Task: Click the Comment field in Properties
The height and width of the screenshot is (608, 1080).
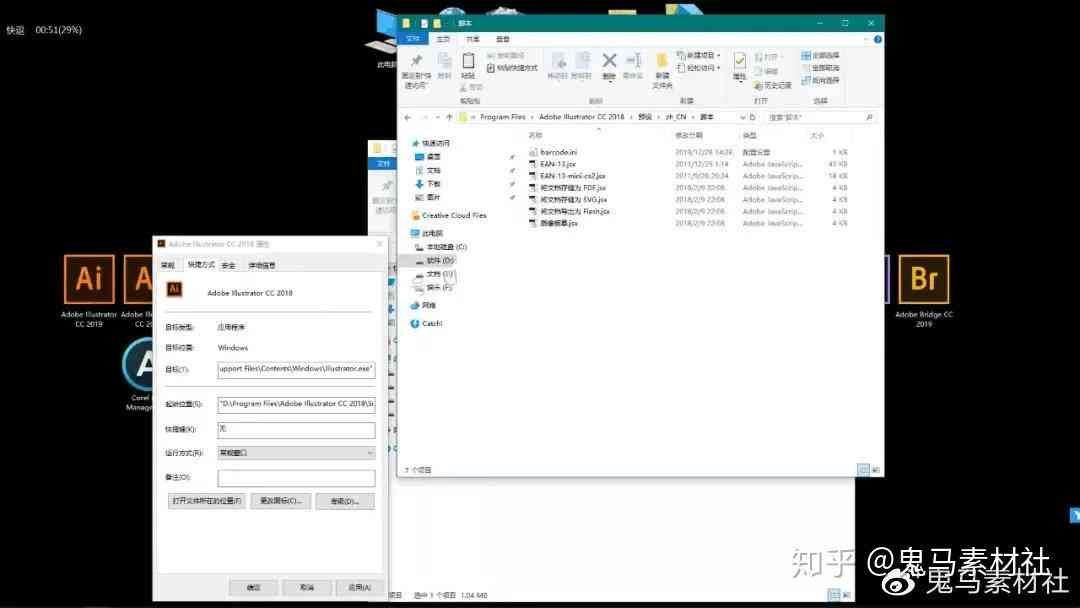Action: point(296,477)
